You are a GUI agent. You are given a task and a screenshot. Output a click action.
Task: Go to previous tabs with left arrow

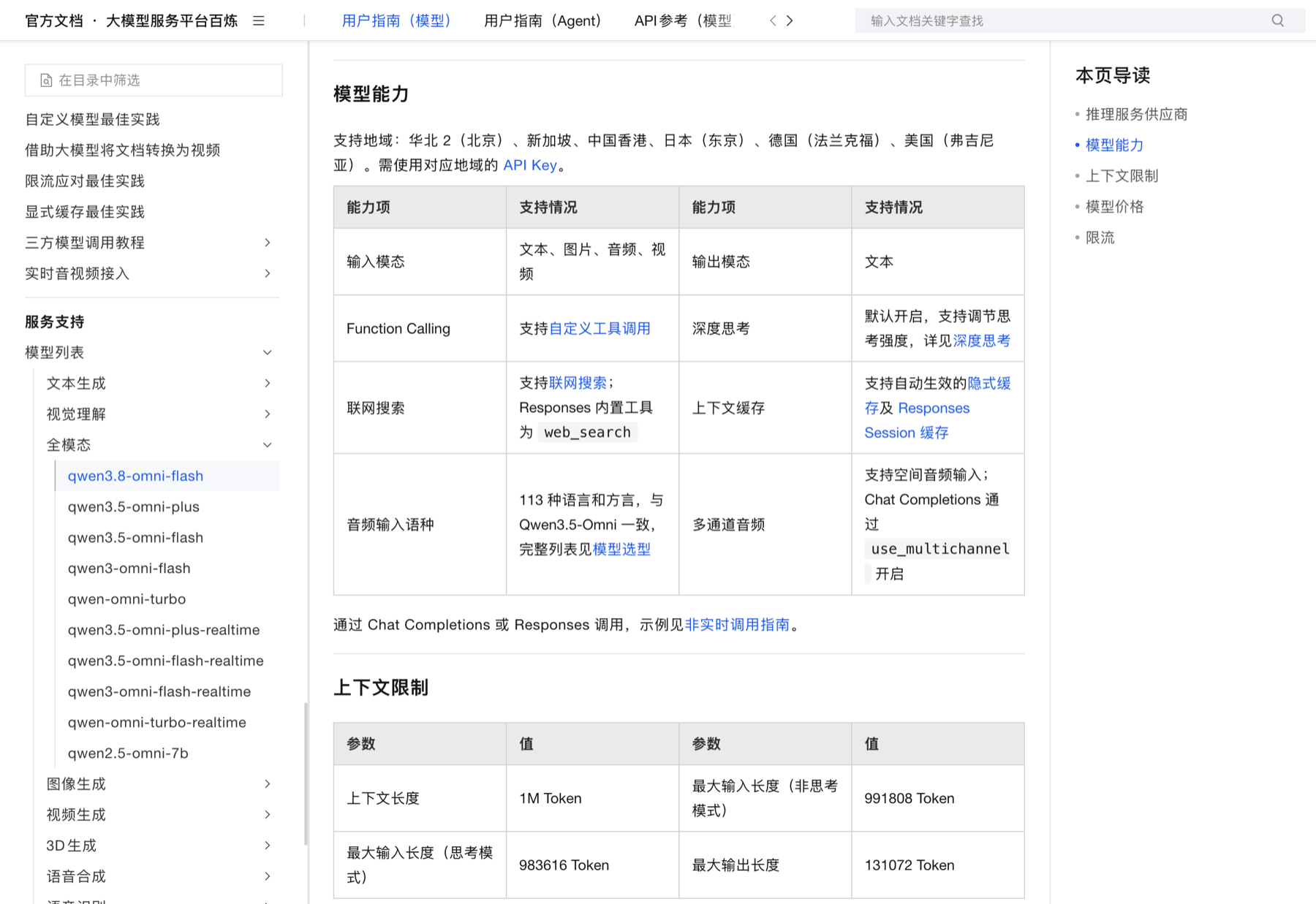point(773,20)
